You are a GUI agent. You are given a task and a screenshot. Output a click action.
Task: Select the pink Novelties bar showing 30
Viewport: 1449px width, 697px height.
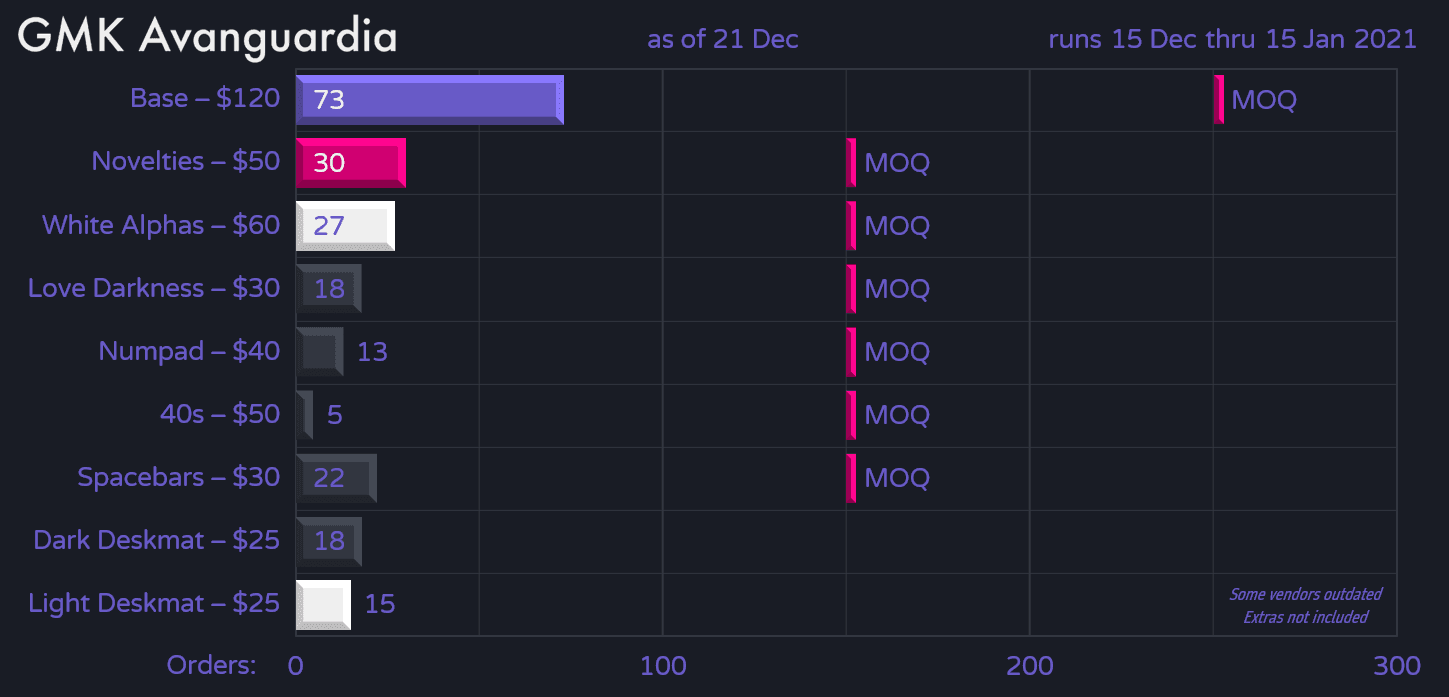351,163
